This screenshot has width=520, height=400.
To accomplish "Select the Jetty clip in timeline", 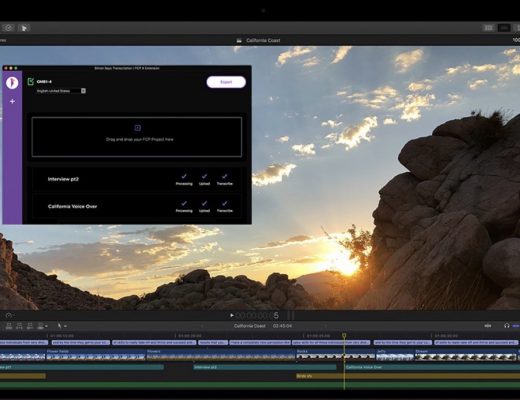I will pyautogui.click(x=395, y=355).
